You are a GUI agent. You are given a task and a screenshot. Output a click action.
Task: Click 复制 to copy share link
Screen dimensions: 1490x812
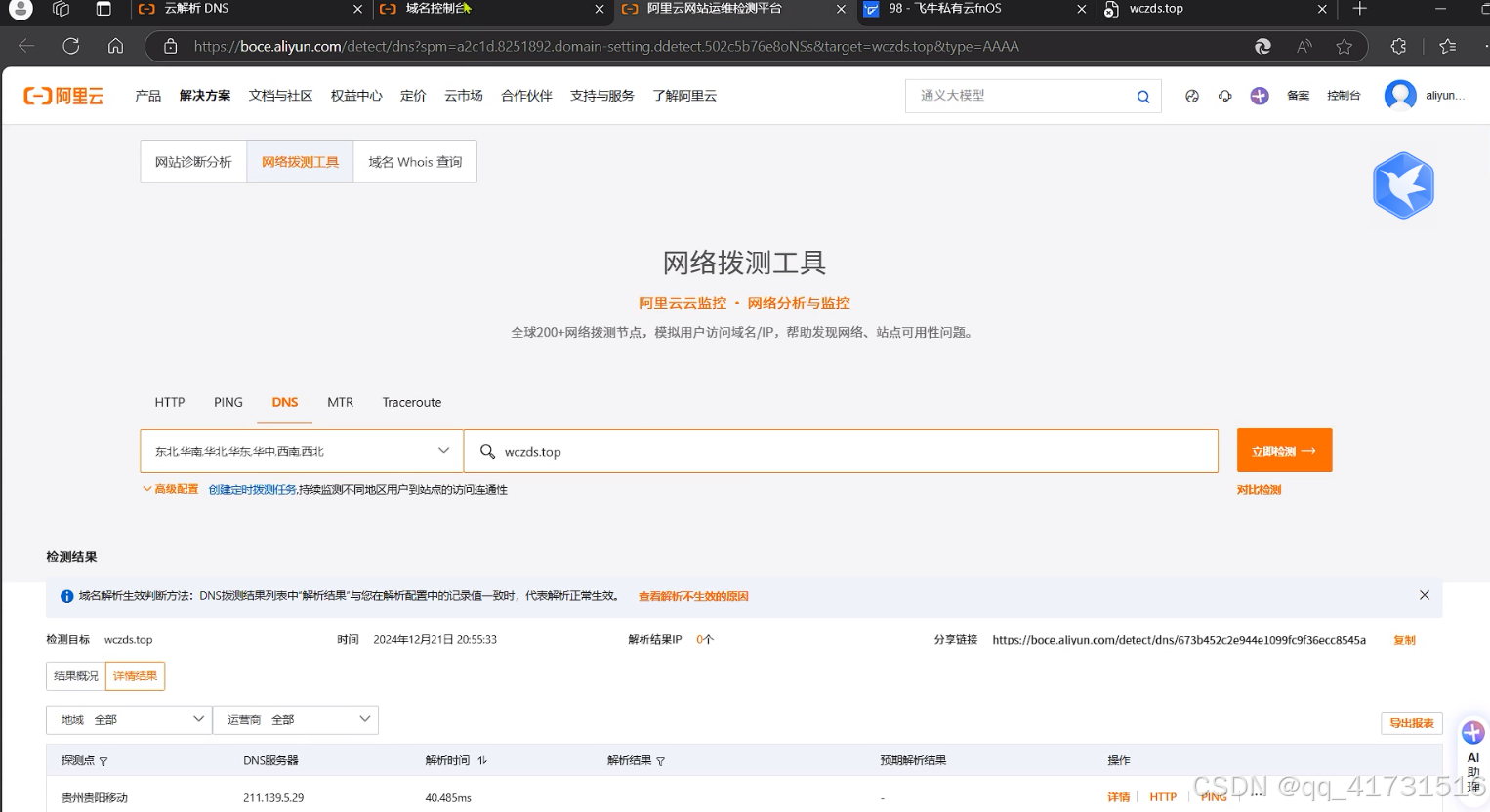(x=1404, y=640)
